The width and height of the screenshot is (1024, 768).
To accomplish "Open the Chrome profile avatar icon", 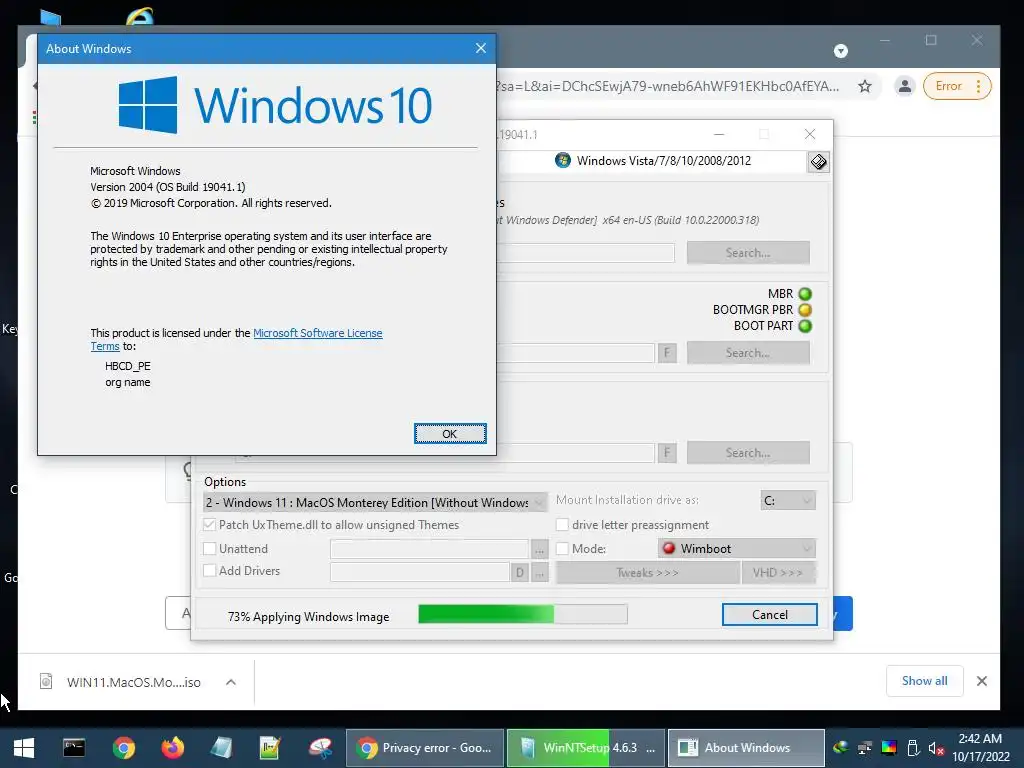I will tap(904, 86).
